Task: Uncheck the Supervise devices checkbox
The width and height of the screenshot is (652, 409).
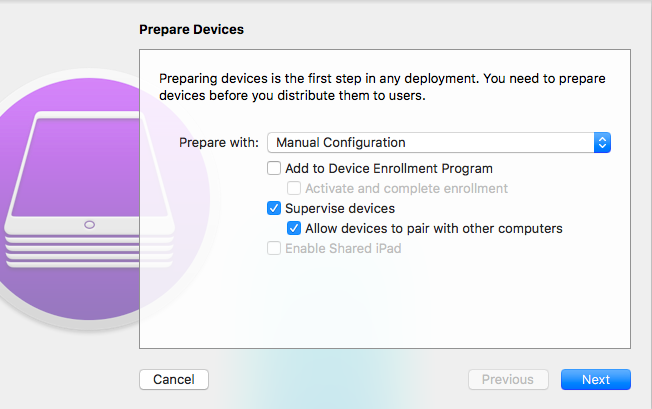Action: [274, 209]
